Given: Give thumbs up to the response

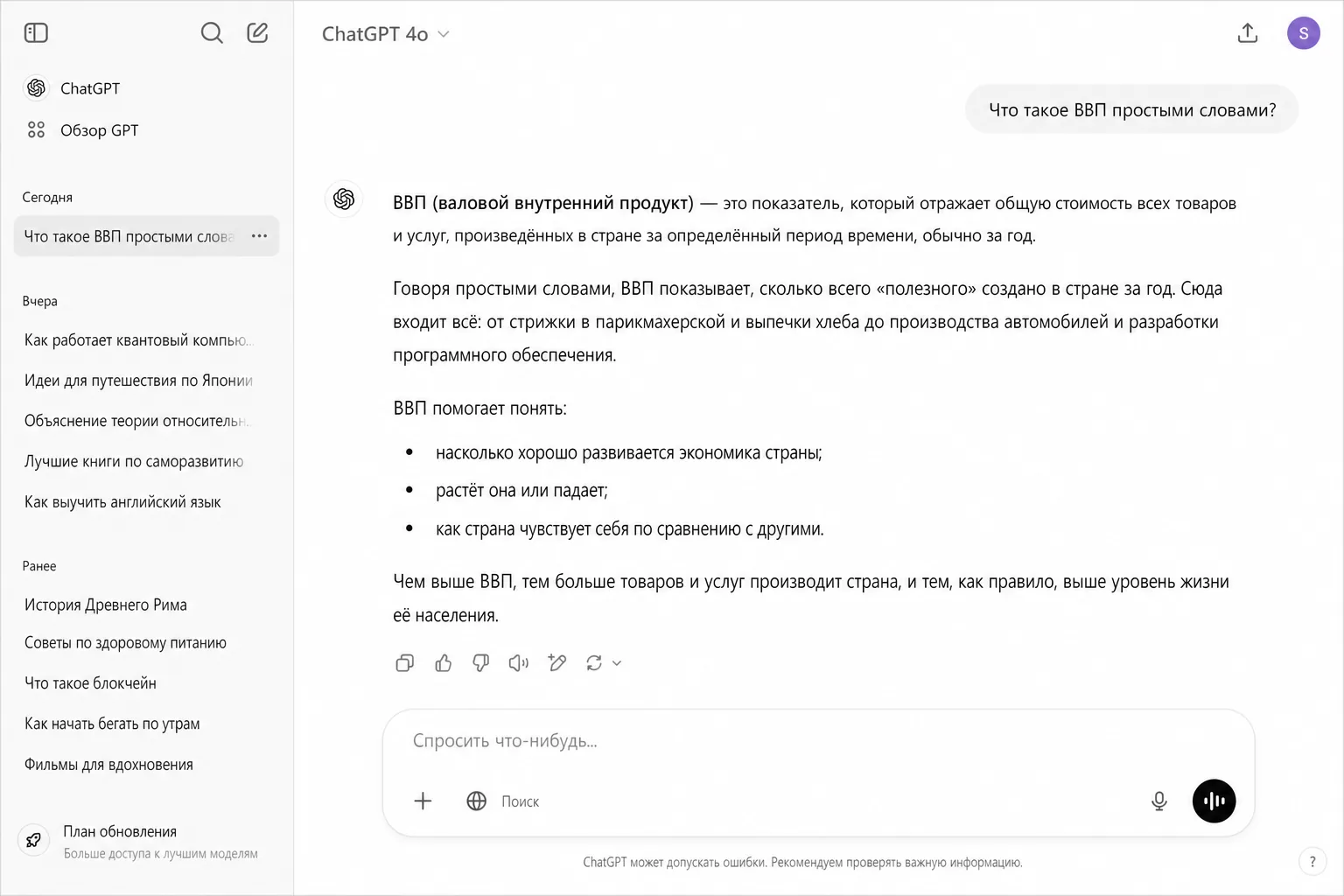Looking at the screenshot, I should pos(444,663).
